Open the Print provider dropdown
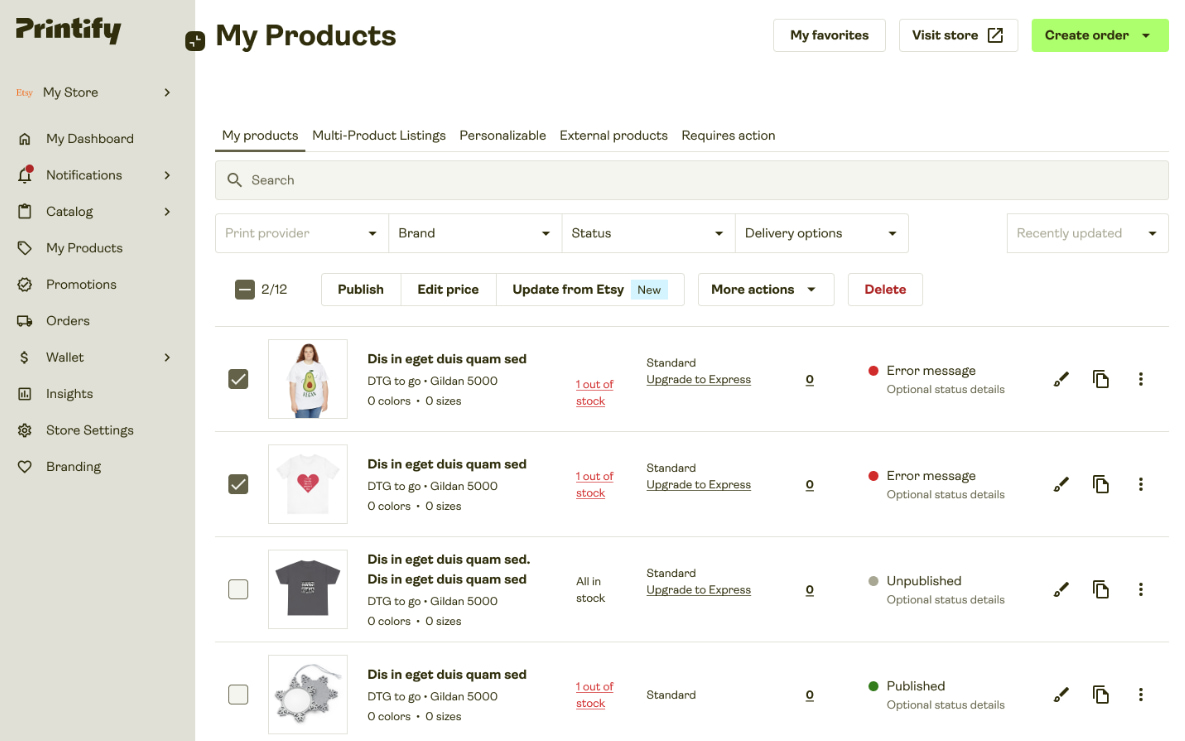This screenshot has width=1185, height=741. (x=302, y=233)
